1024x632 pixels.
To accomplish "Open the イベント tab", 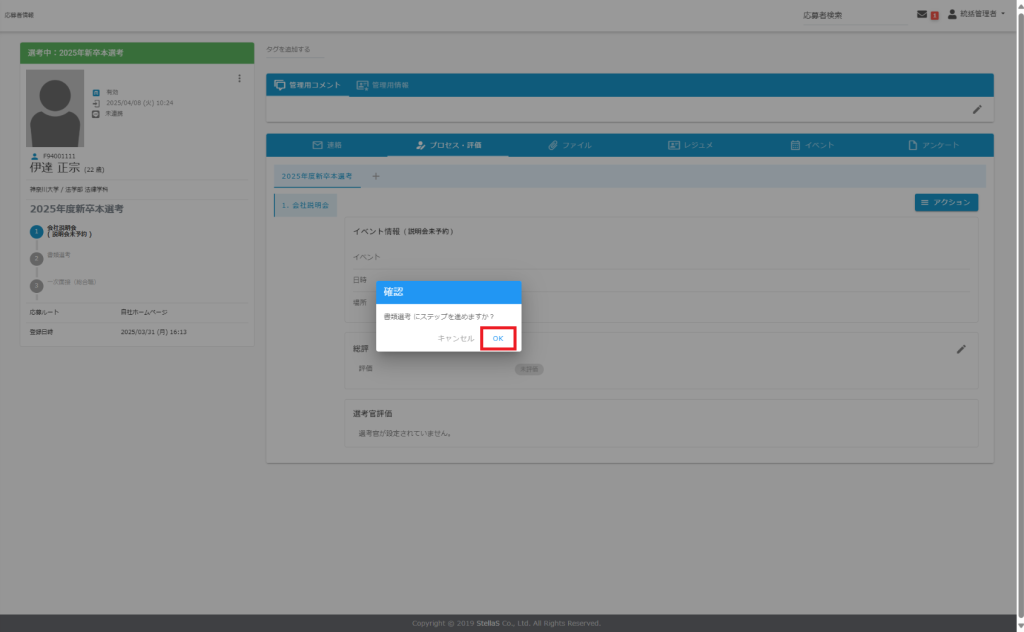I will [x=812, y=145].
